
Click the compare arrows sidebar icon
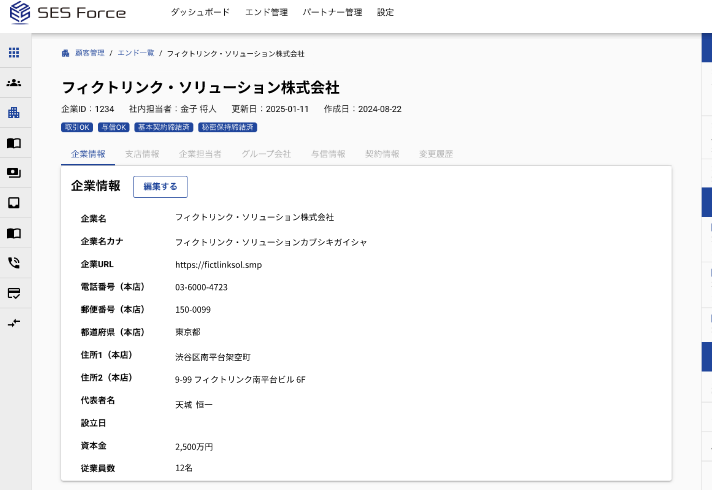pos(14,323)
